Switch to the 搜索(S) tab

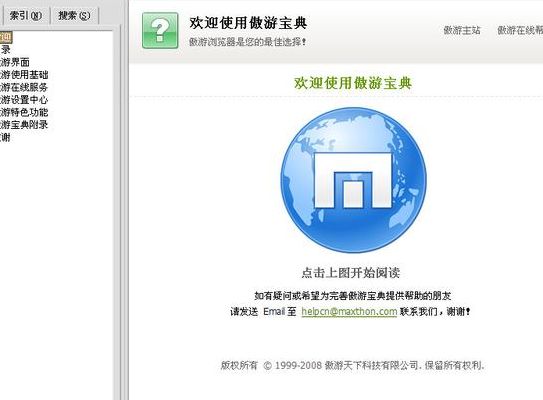(x=74, y=15)
